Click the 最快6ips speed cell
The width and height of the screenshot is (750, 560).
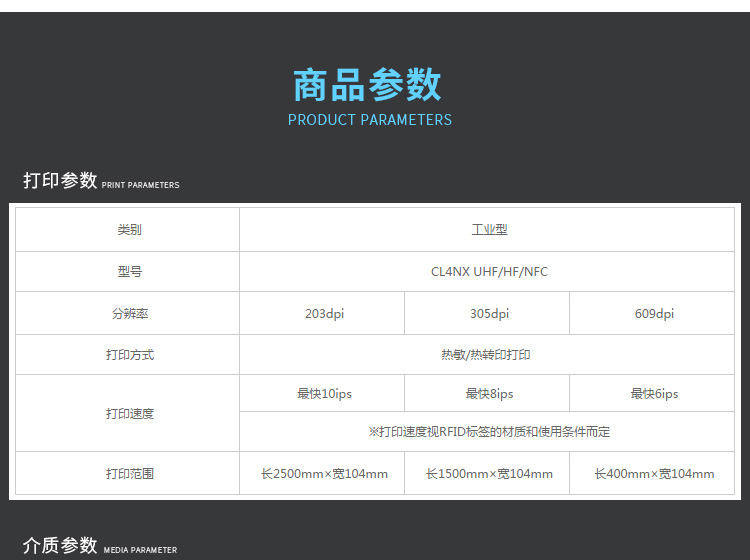coord(654,394)
